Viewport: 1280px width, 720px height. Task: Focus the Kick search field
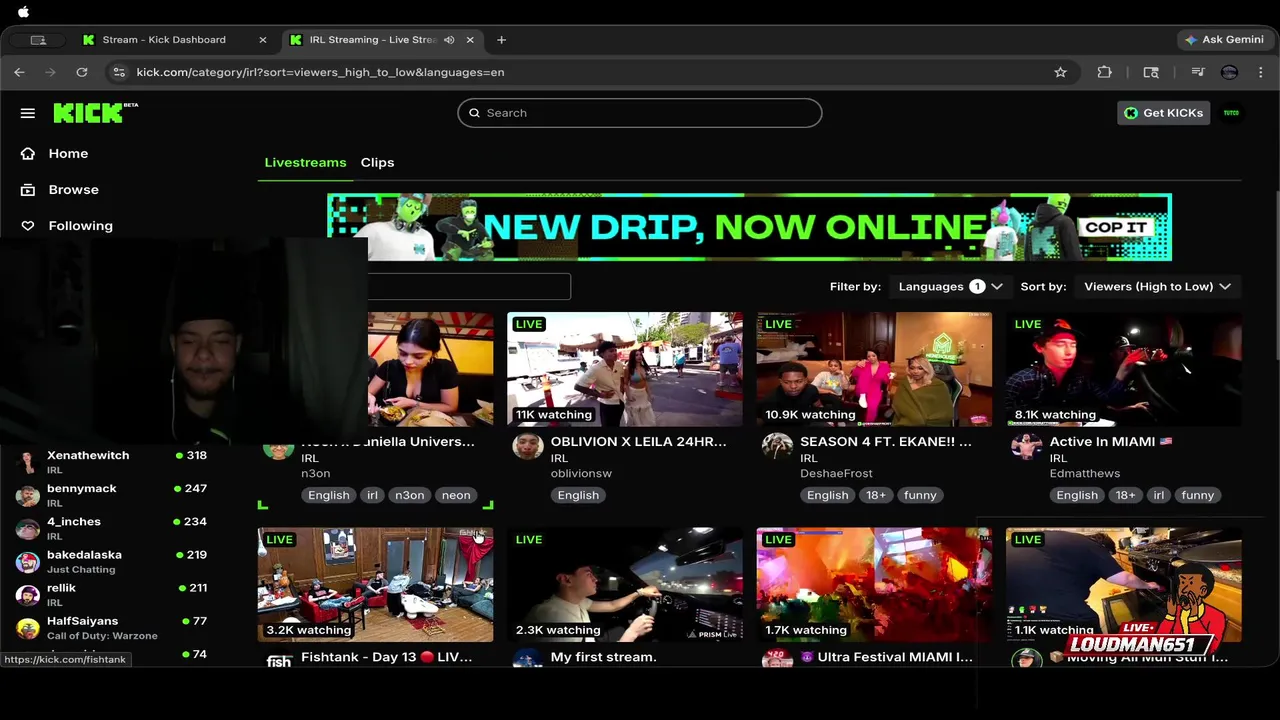(640, 113)
